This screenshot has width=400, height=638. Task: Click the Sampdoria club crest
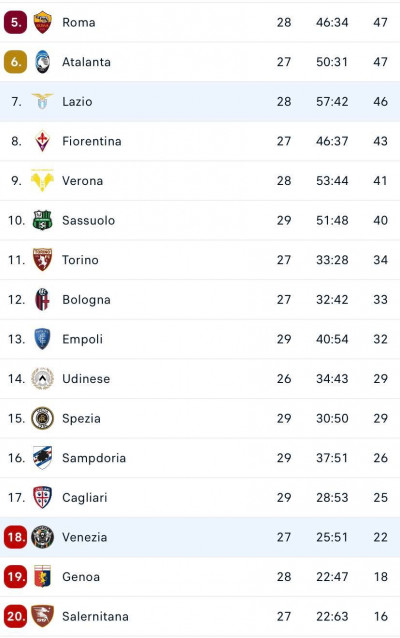pos(42,457)
